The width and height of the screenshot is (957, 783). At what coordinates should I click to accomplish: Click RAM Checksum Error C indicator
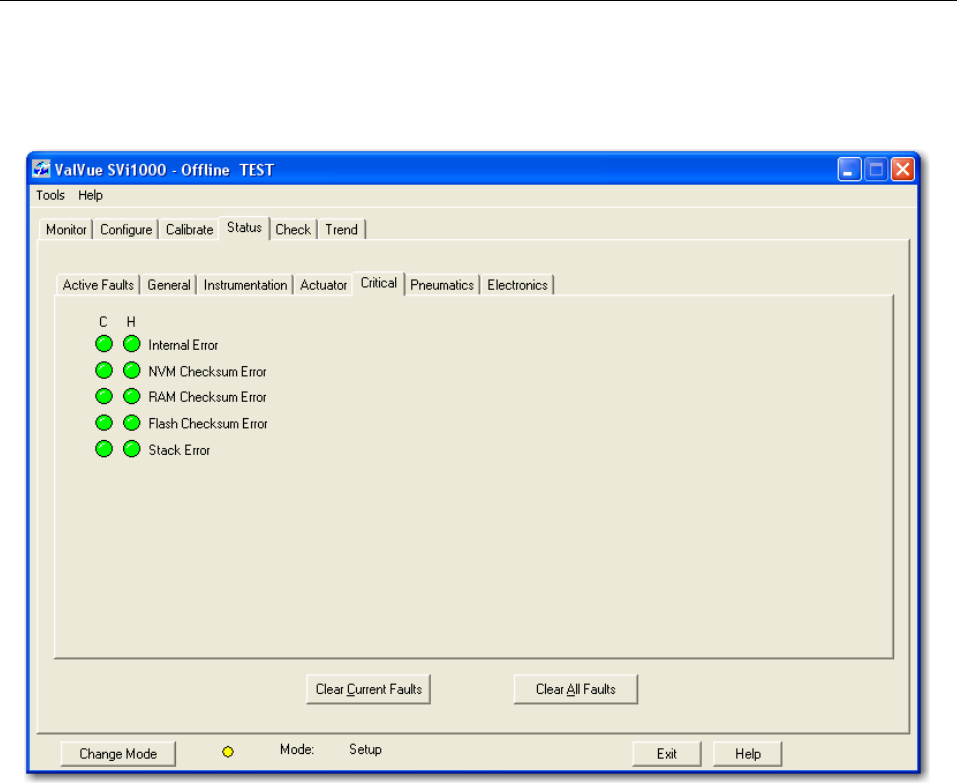tap(104, 396)
